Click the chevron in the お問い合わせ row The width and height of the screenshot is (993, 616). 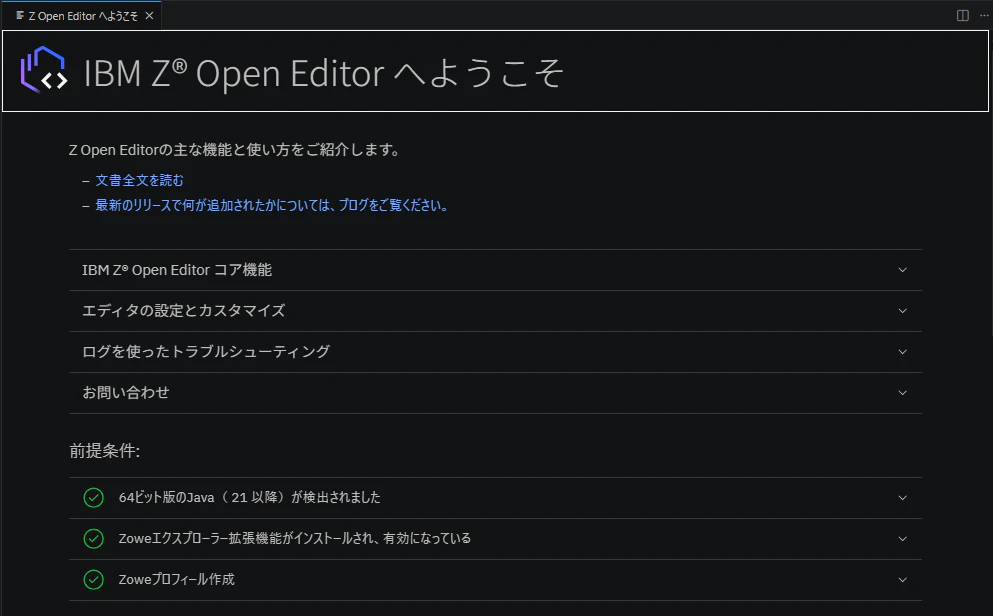pyautogui.click(x=902, y=393)
